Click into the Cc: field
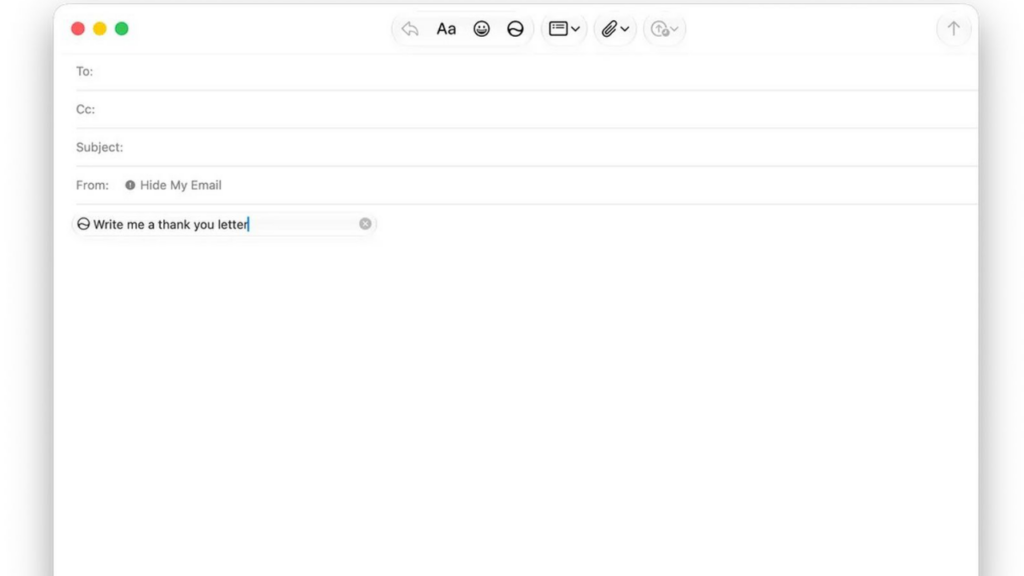1024x576 pixels. pyautogui.click(x=536, y=109)
